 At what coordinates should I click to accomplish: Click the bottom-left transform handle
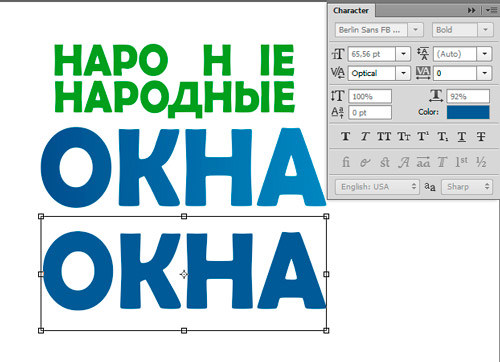coord(41,331)
